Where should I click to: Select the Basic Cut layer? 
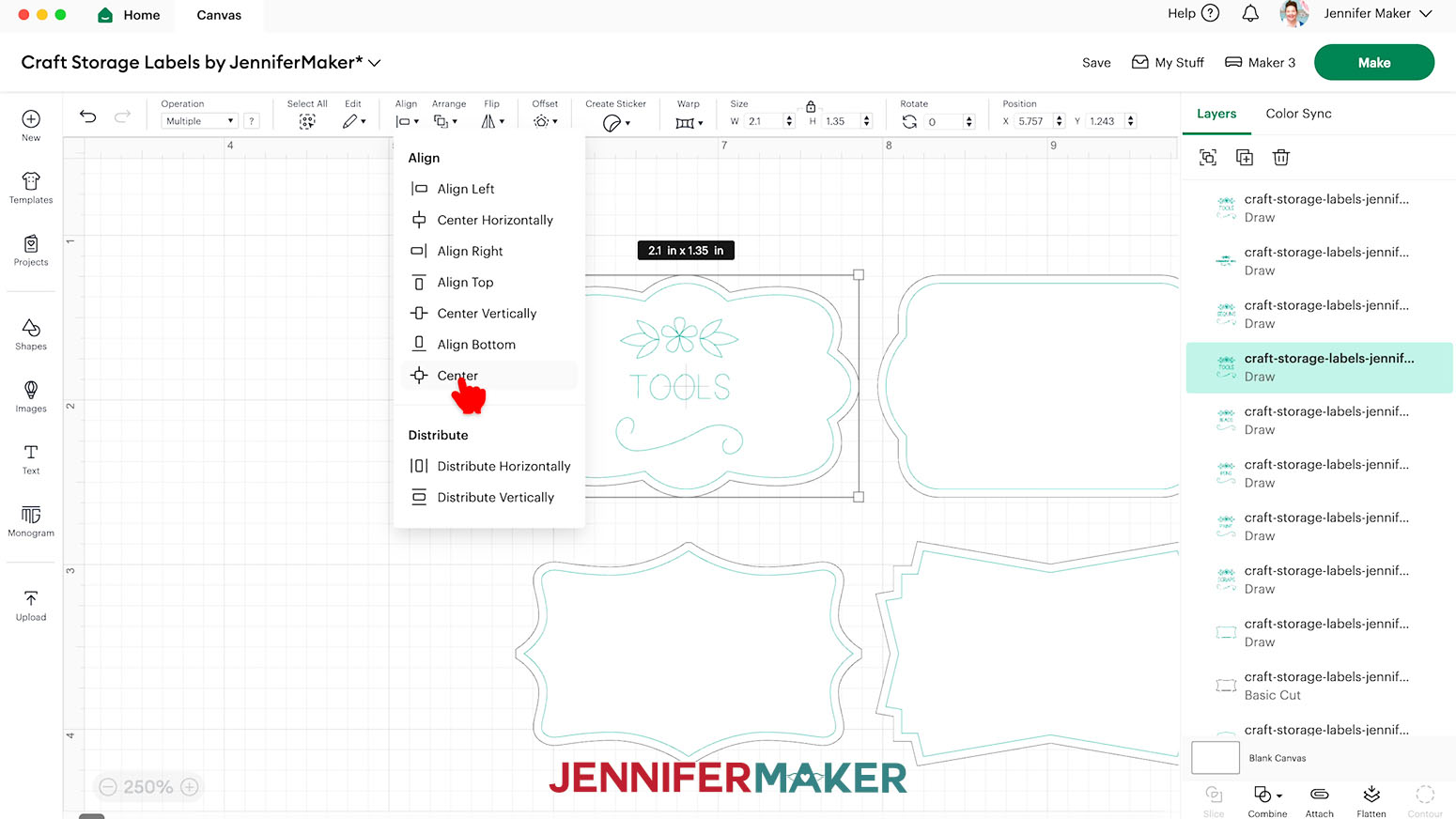[x=1319, y=686]
